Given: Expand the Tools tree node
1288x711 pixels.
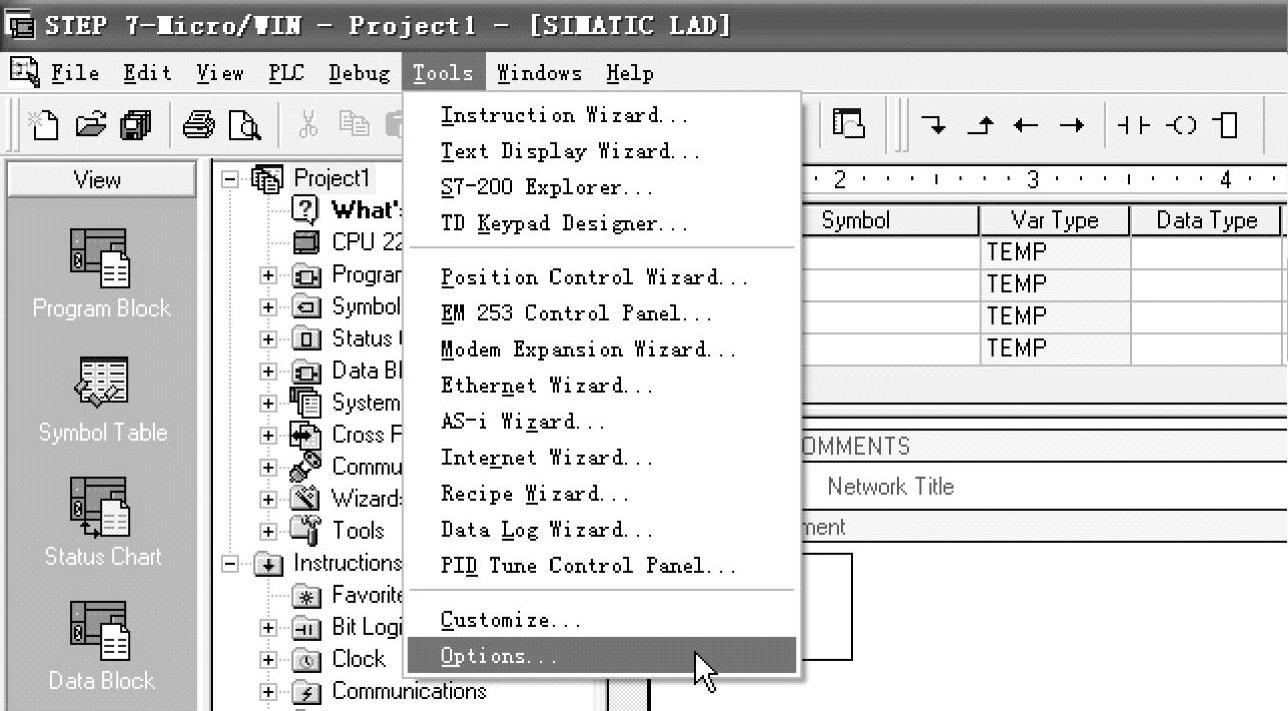Looking at the screenshot, I should click(x=268, y=531).
